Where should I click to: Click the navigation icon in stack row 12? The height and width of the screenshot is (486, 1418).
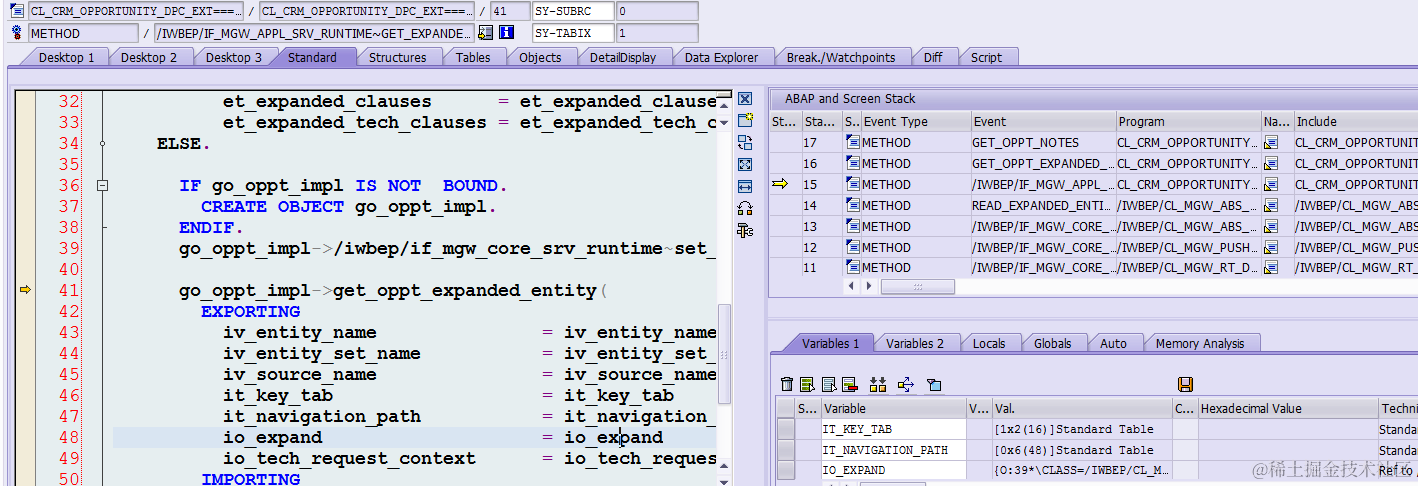[1271, 247]
